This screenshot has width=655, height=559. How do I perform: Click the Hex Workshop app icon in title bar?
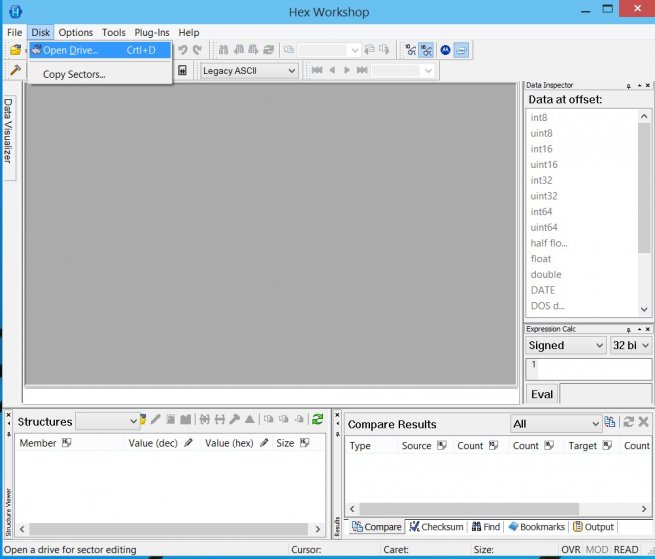15,11
